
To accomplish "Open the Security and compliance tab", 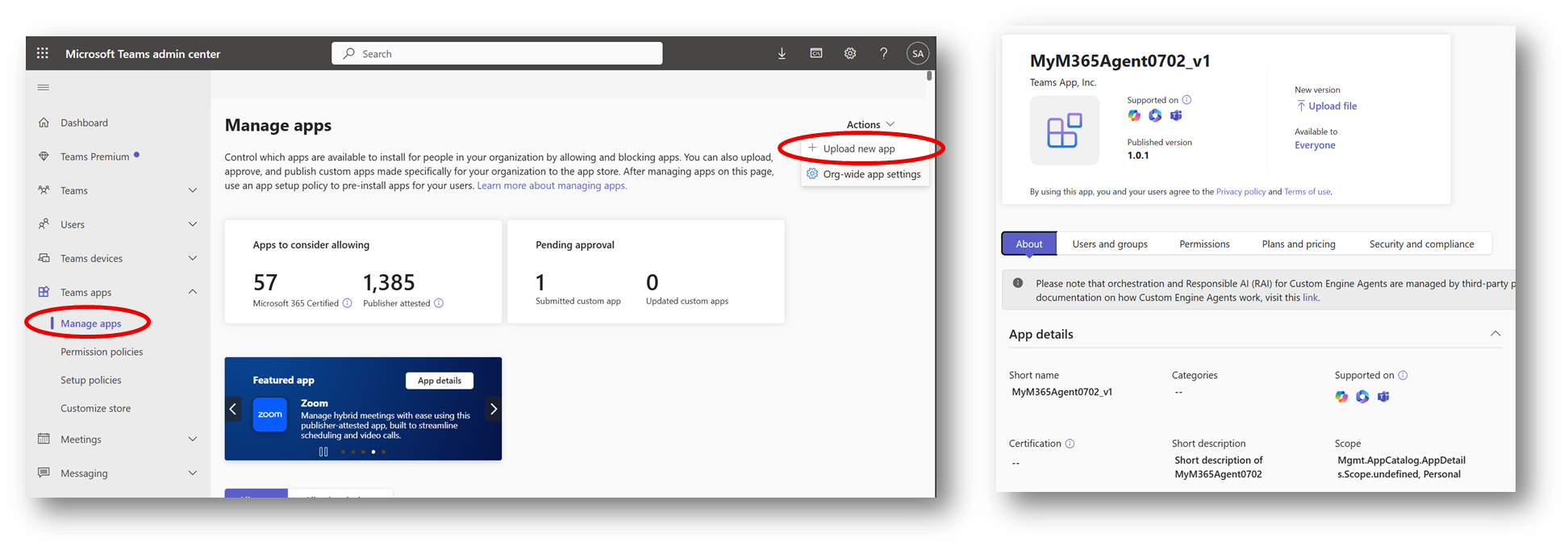I will point(1421,244).
